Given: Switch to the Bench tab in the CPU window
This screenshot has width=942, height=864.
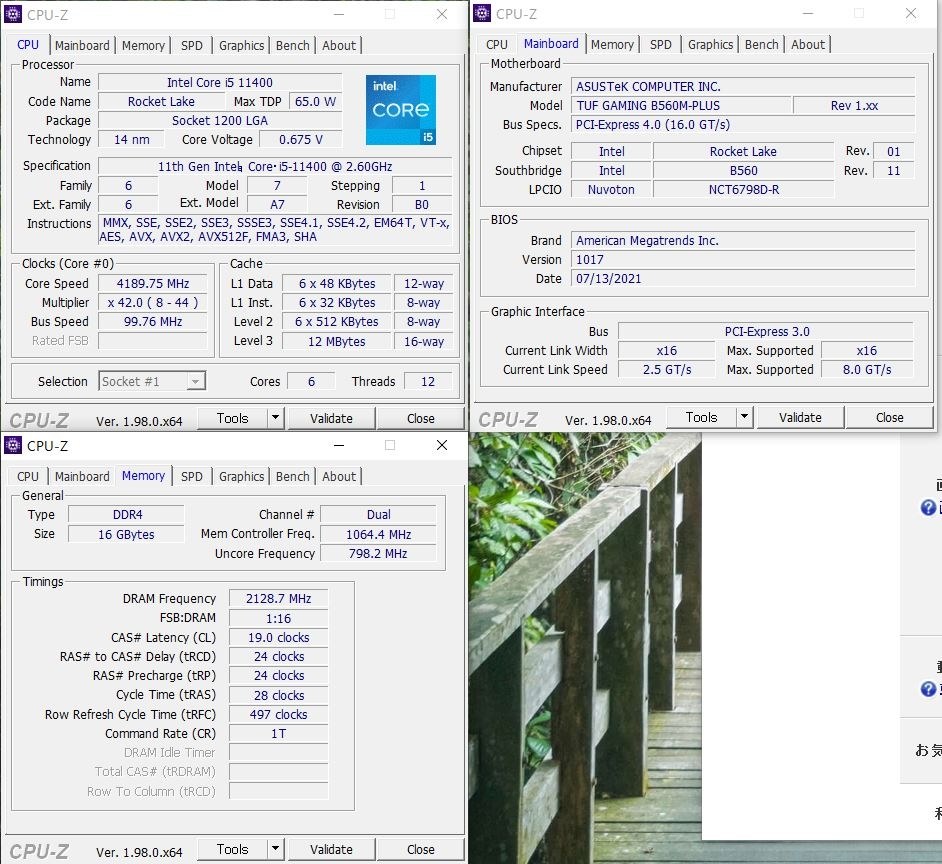Looking at the screenshot, I should [x=293, y=46].
